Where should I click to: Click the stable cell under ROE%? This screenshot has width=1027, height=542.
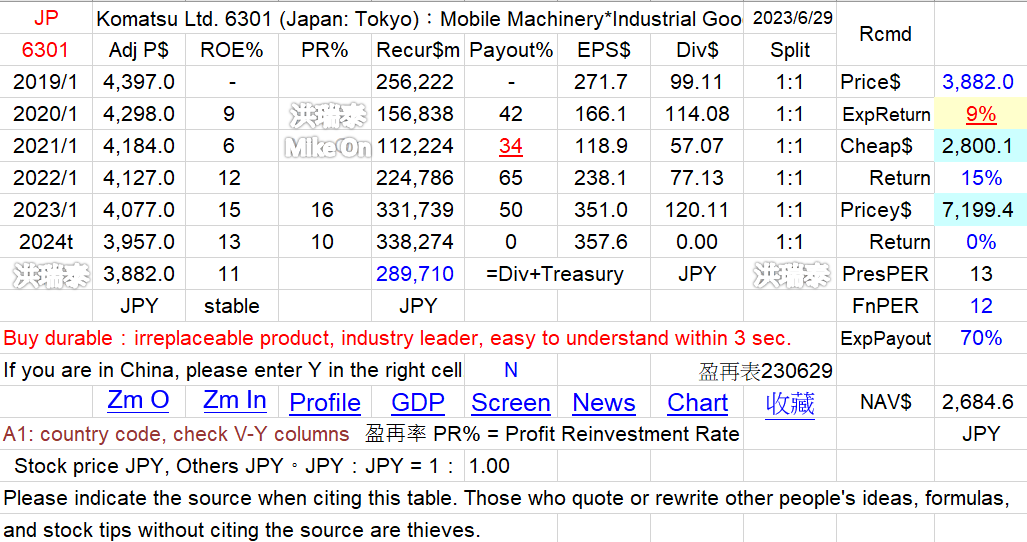coord(232,306)
